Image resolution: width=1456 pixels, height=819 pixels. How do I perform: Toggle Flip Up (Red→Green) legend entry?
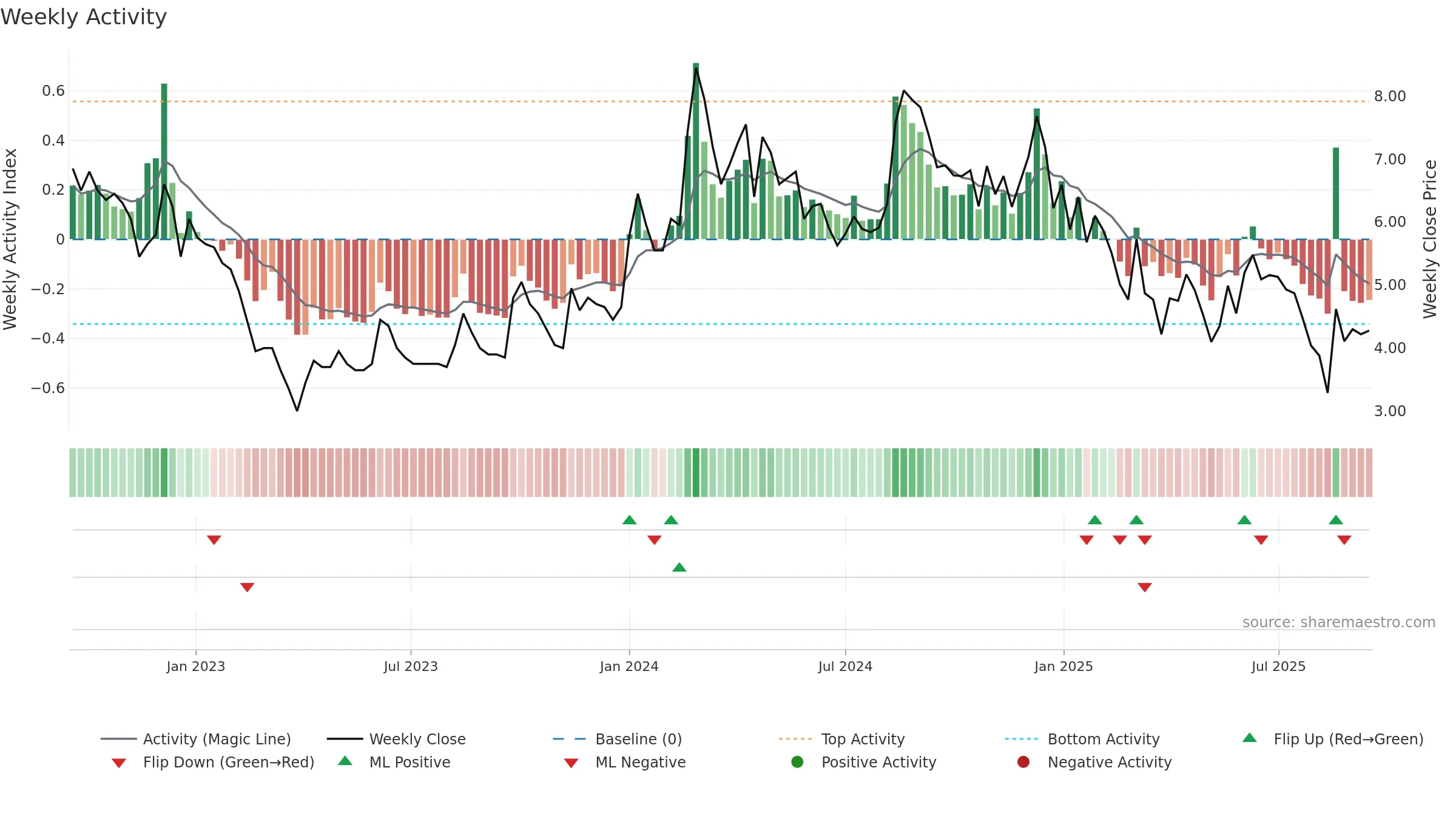(1333, 739)
